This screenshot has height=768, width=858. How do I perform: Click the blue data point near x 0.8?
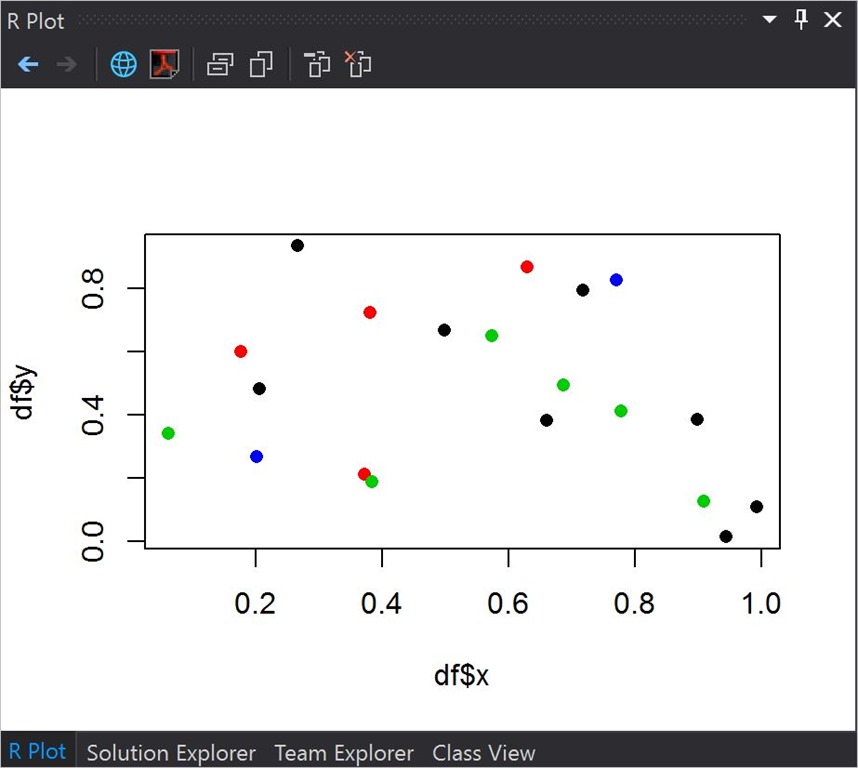click(616, 280)
